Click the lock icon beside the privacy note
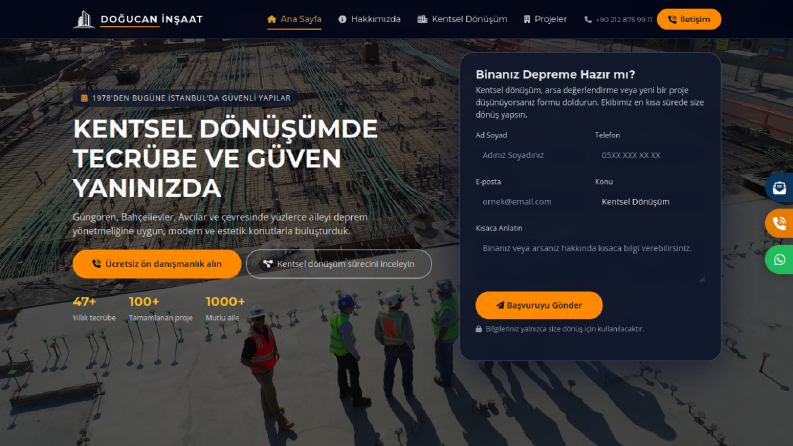The height and width of the screenshot is (446, 793). coord(478,329)
